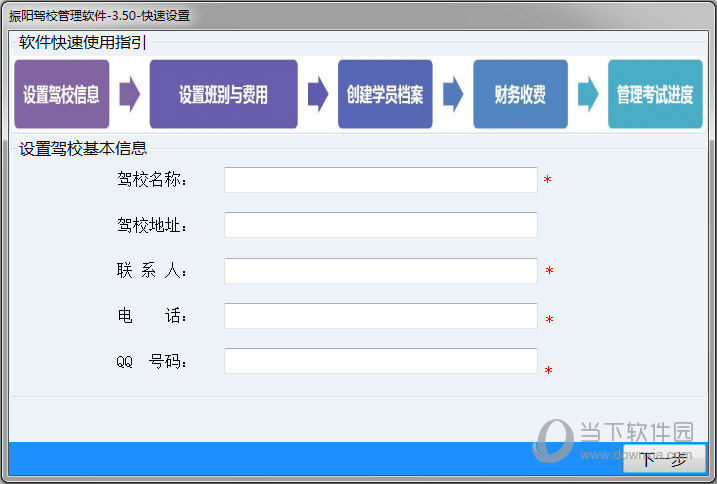Click red asterisk beside 电话 field
The image size is (717, 484).
[x=550, y=319]
